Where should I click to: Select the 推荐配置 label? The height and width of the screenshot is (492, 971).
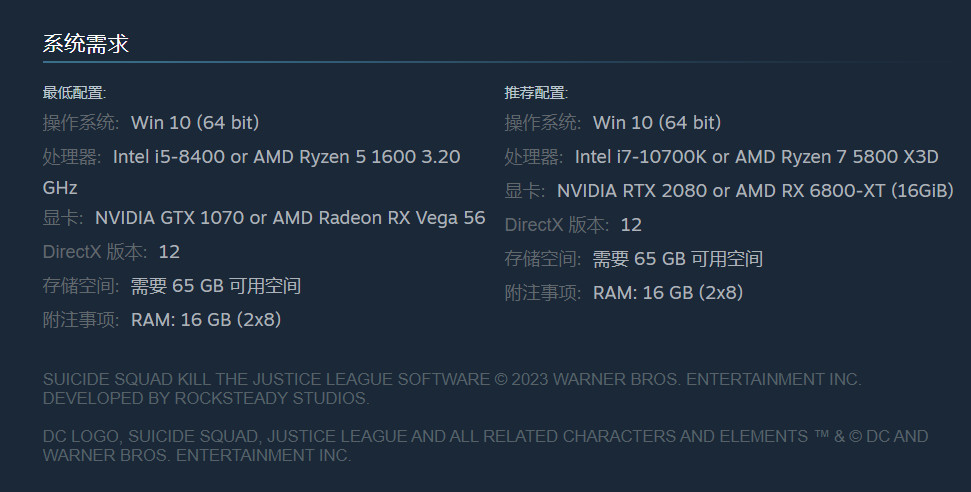[535, 93]
